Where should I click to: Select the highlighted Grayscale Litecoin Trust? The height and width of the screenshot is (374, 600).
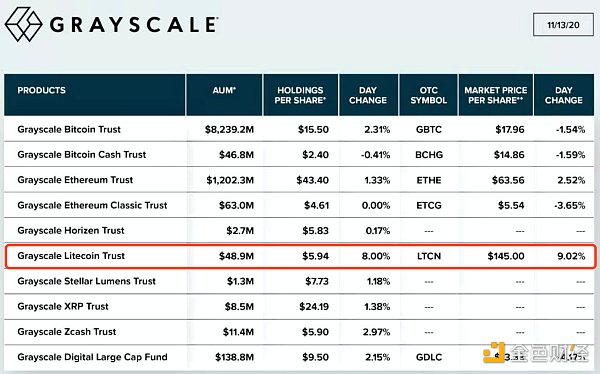pyautogui.click(x=300, y=256)
